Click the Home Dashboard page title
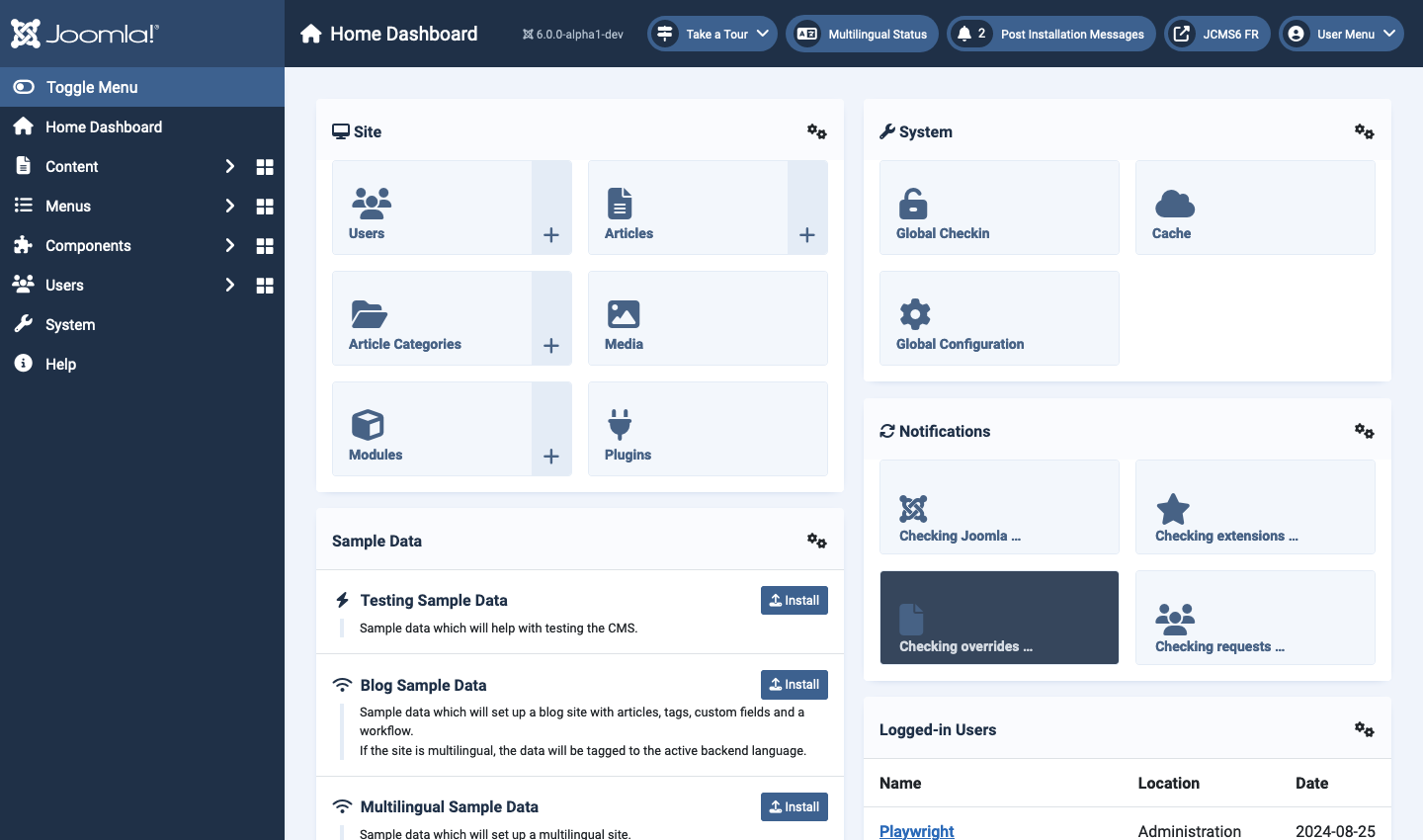Screen dimensions: 1423x840 403,34
